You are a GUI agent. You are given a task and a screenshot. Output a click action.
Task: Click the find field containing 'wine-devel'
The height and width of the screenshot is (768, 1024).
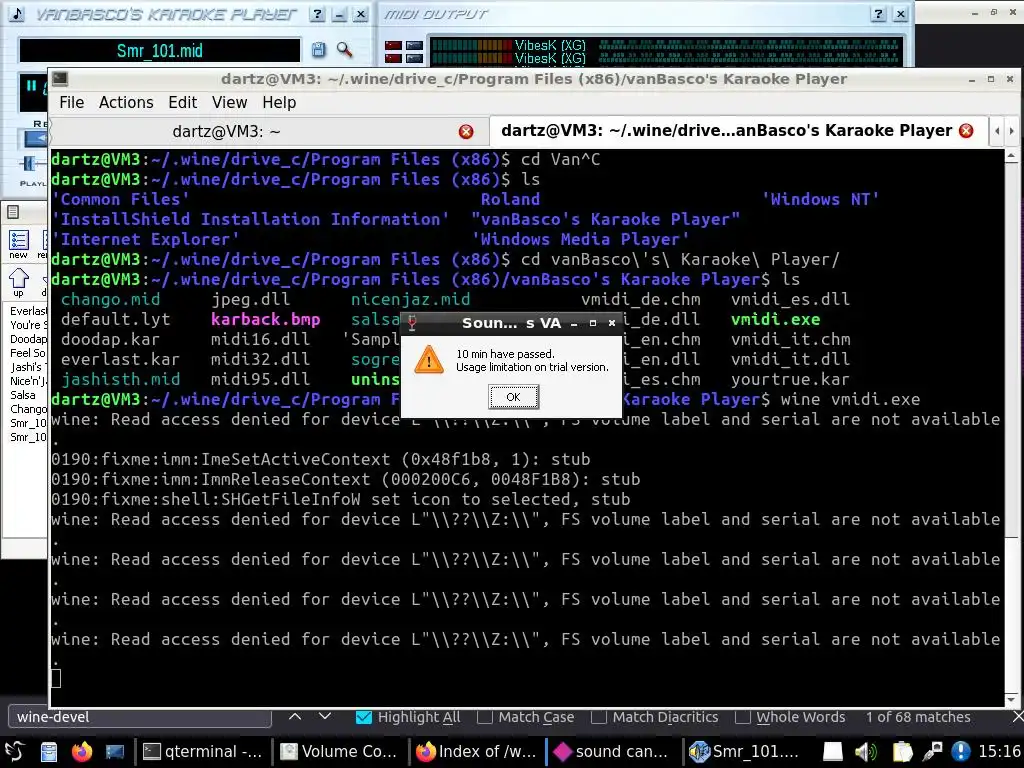point(140,717)
